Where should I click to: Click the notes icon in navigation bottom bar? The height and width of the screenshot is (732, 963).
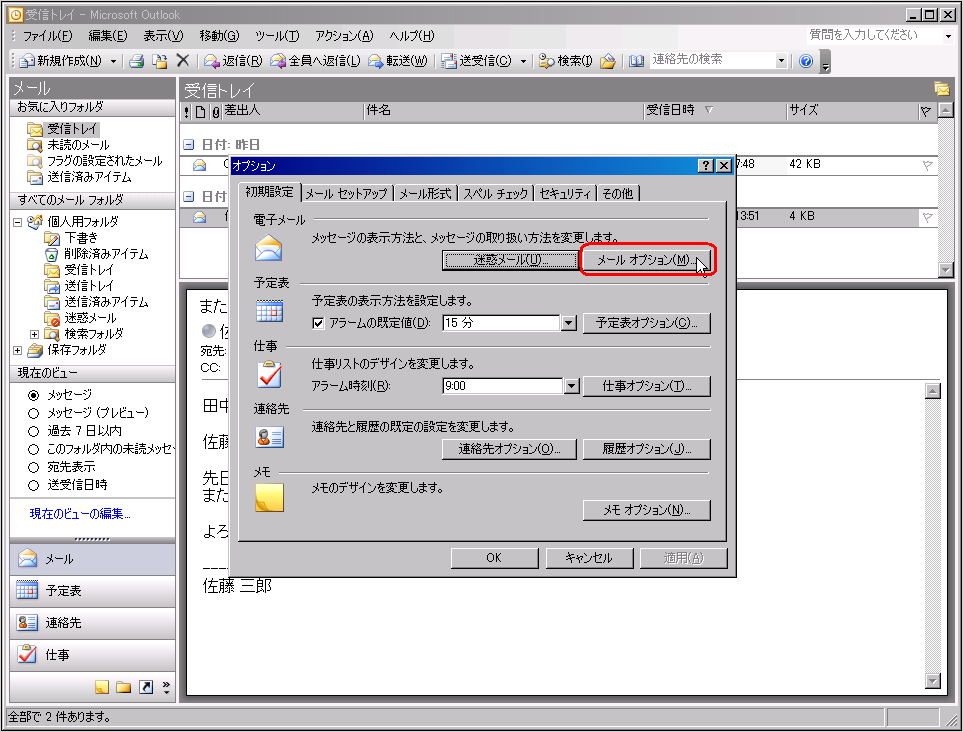[102, 687]
